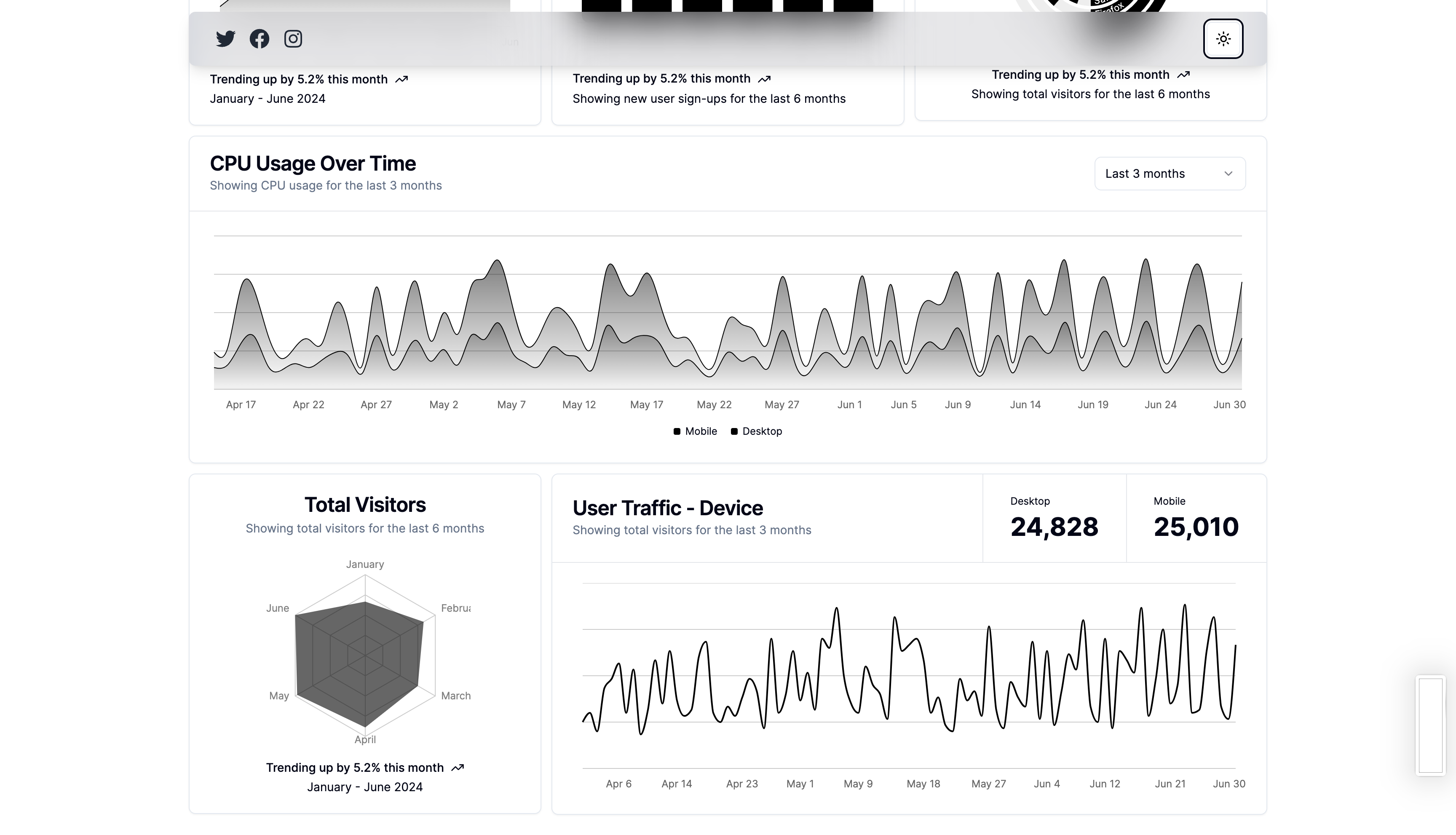This screenshot has width=1456, height=835.
Task: Click the chevron in time range selector
Action: tap(1228, 173)
